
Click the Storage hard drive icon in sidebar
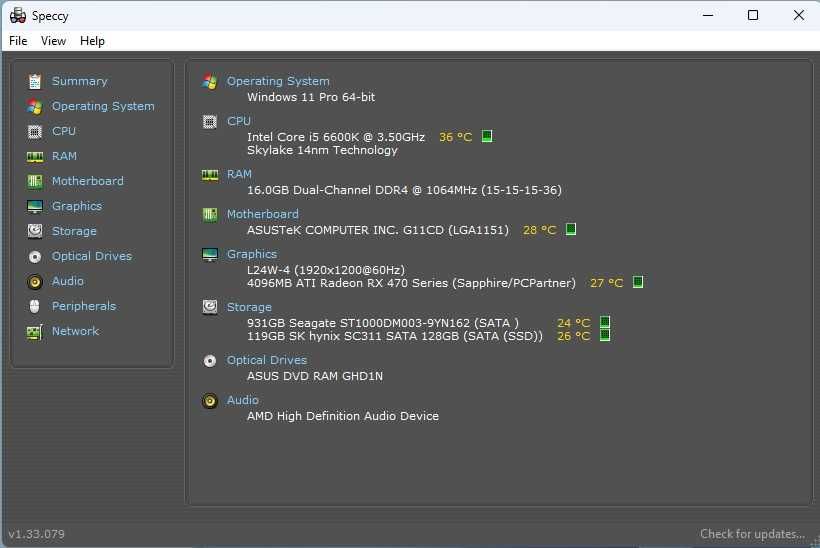click(x=35, y=231)
